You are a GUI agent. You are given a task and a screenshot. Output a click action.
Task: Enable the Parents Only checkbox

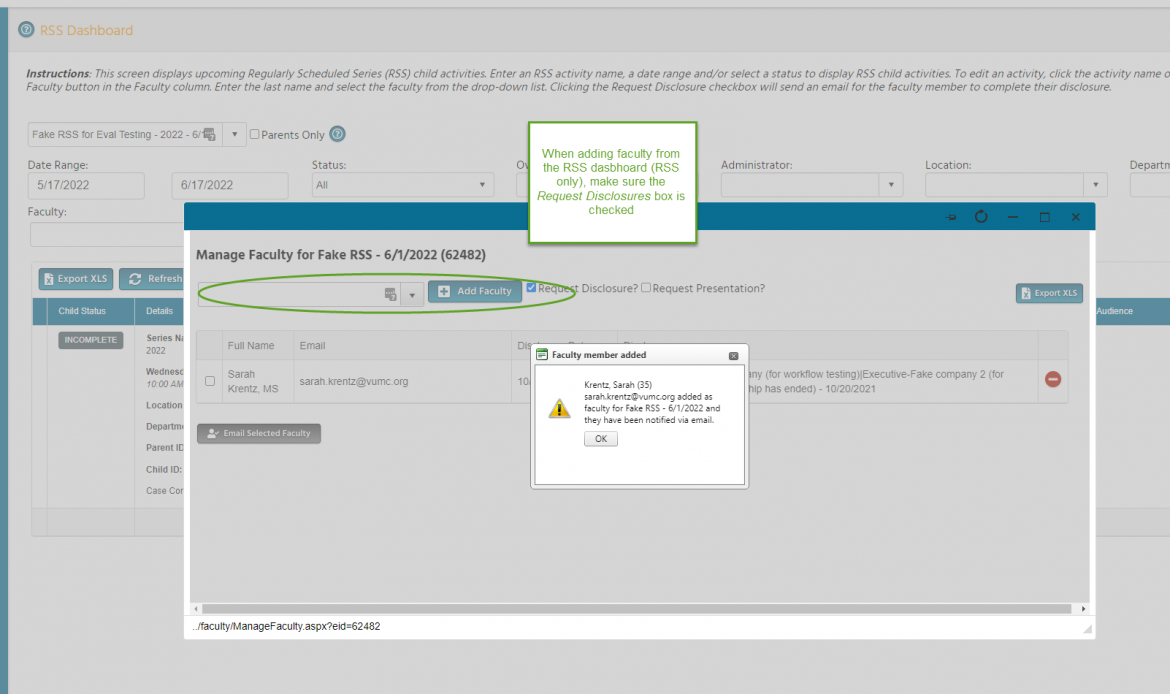pyautogui.click(x=255, y=134)
